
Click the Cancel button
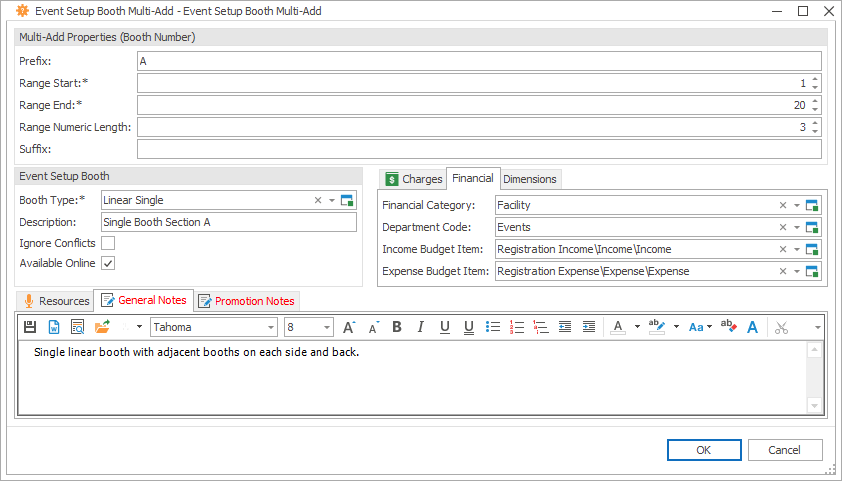[x=785, y=450]
